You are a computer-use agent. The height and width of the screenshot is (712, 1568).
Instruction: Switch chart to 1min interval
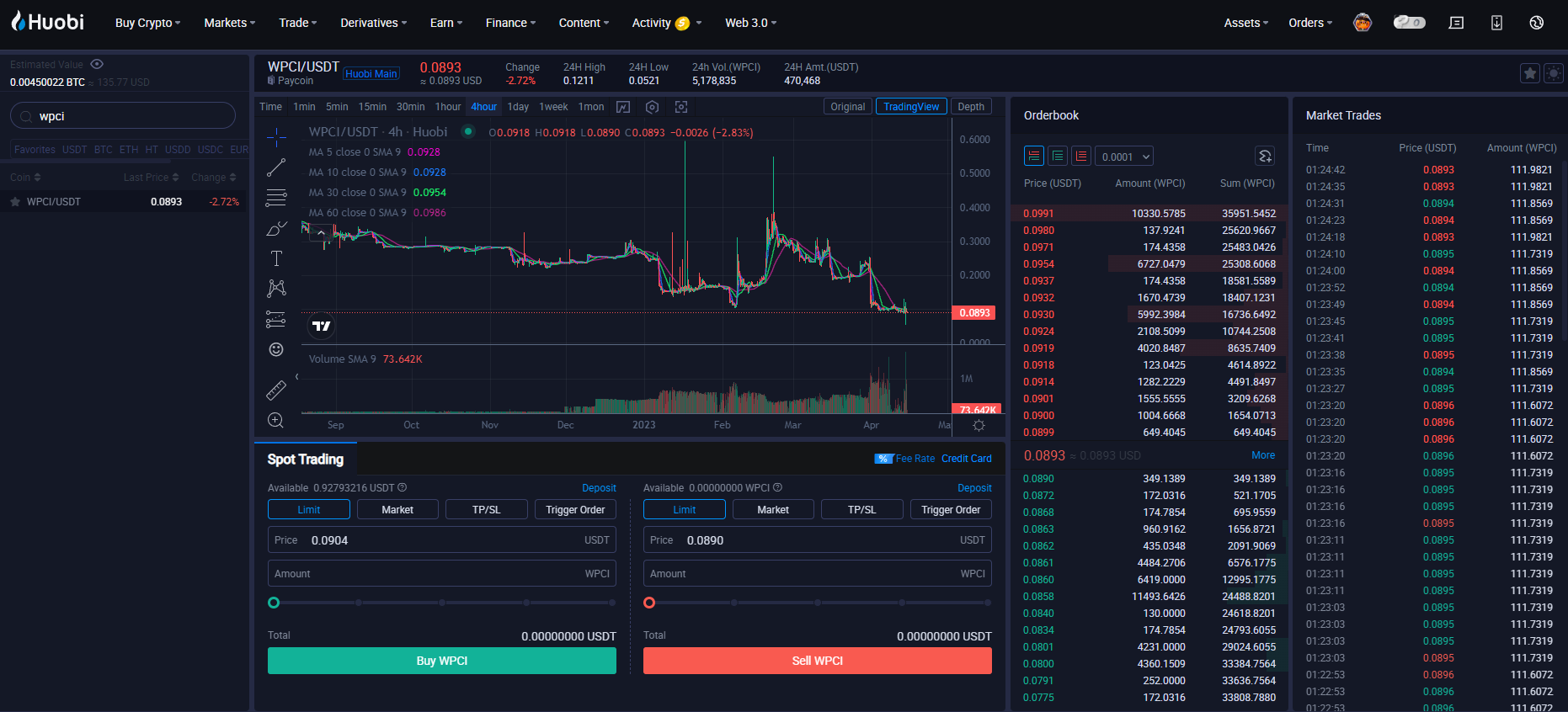coord(304,107)
